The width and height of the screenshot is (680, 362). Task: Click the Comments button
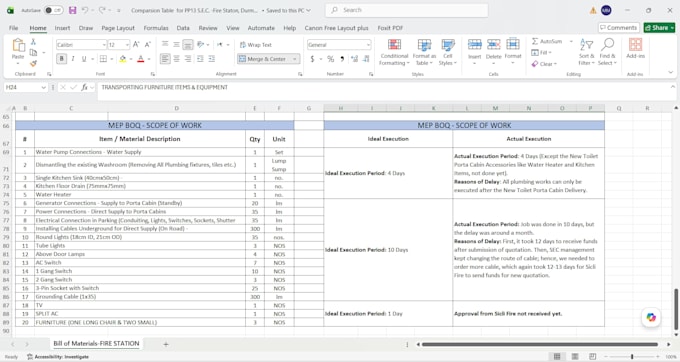click(618, 28)
